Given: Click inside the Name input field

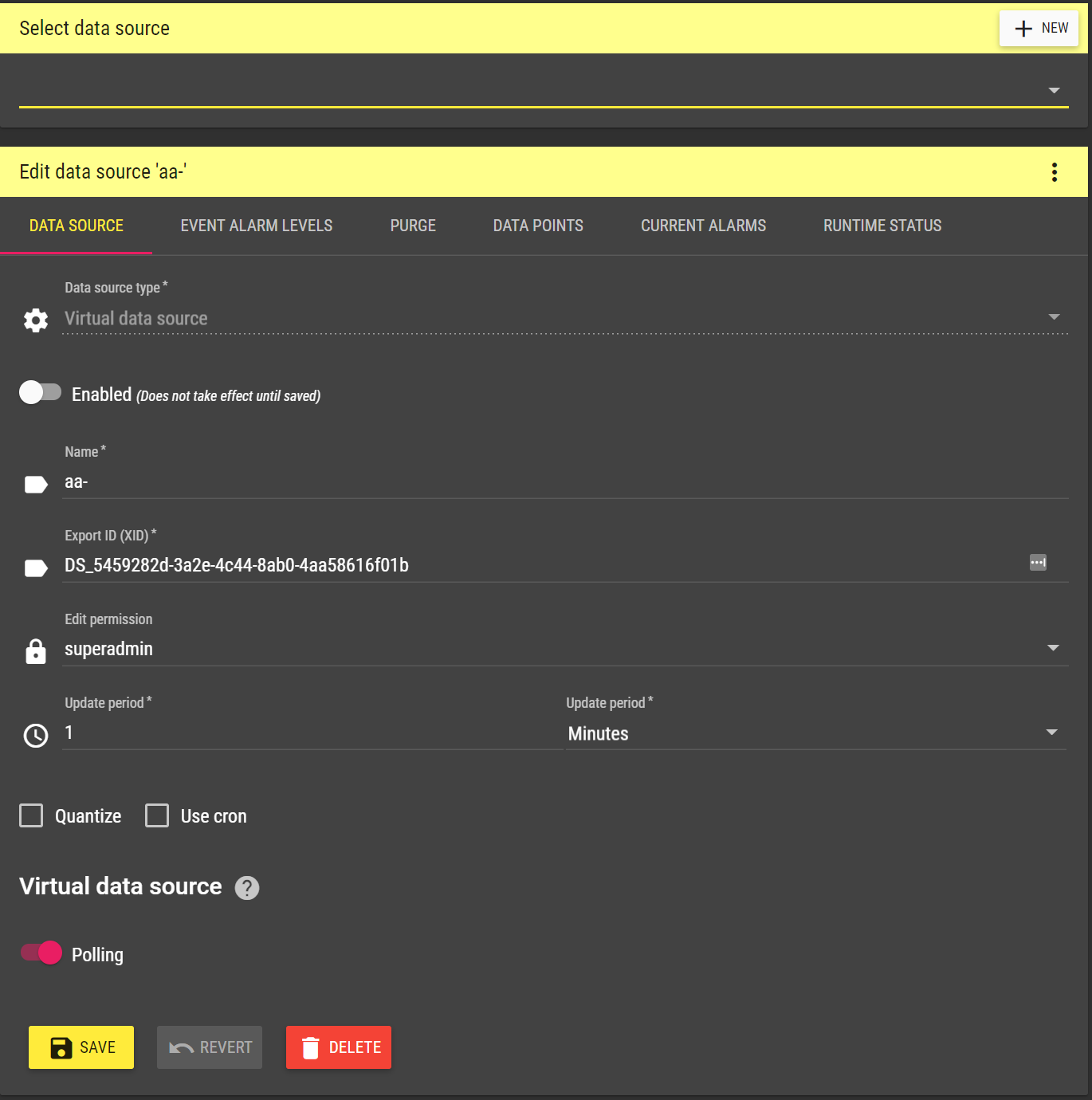Looking at the screenshot, I should pyautogui.click(x=319, y=482).
